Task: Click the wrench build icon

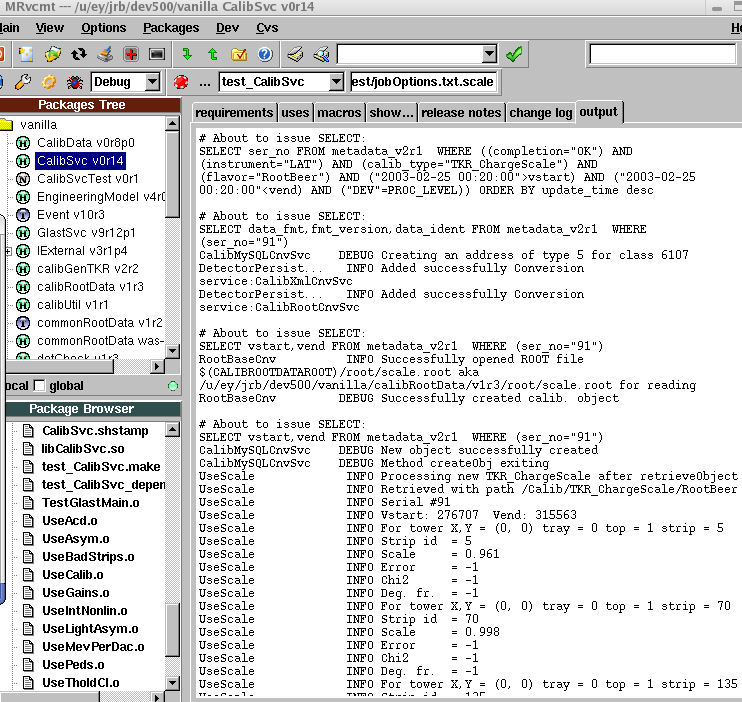Action: tap(24, 82)
